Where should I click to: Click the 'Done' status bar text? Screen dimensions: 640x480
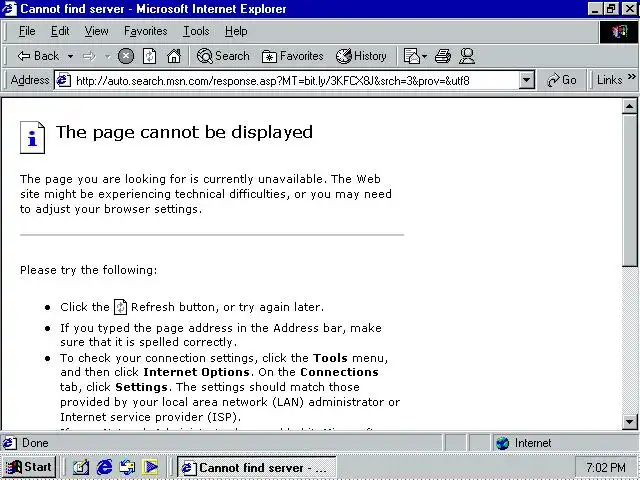tap(35, 443)
